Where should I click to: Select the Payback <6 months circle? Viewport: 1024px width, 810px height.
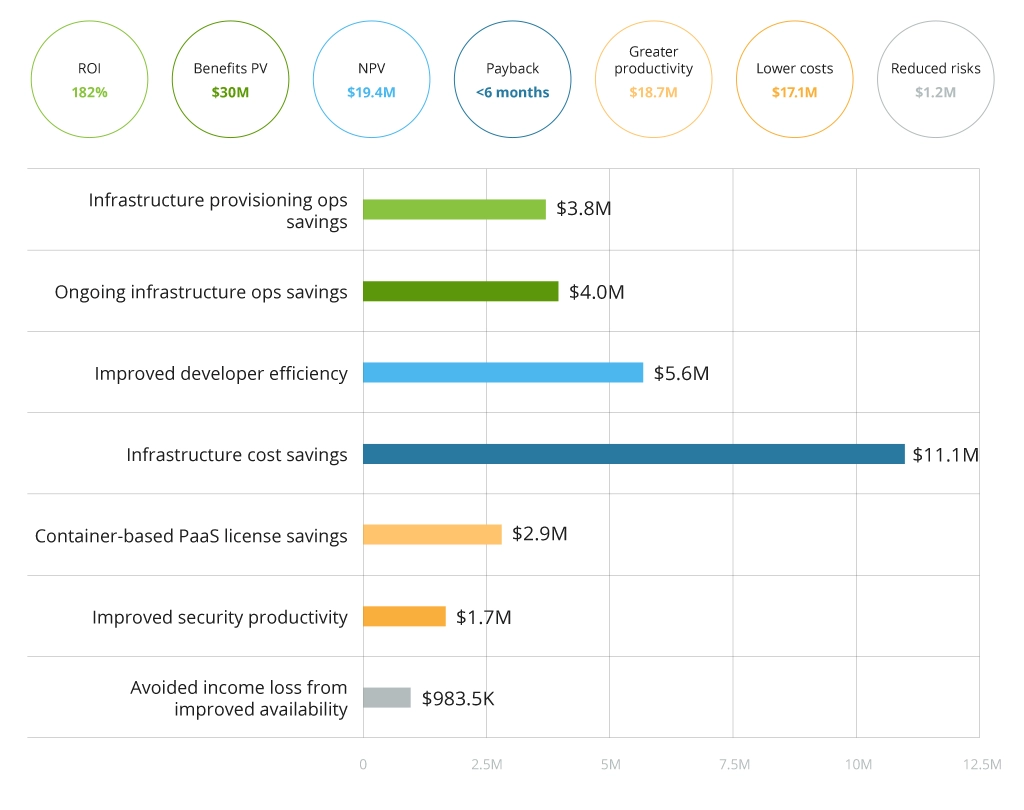[x=513, y=79]
